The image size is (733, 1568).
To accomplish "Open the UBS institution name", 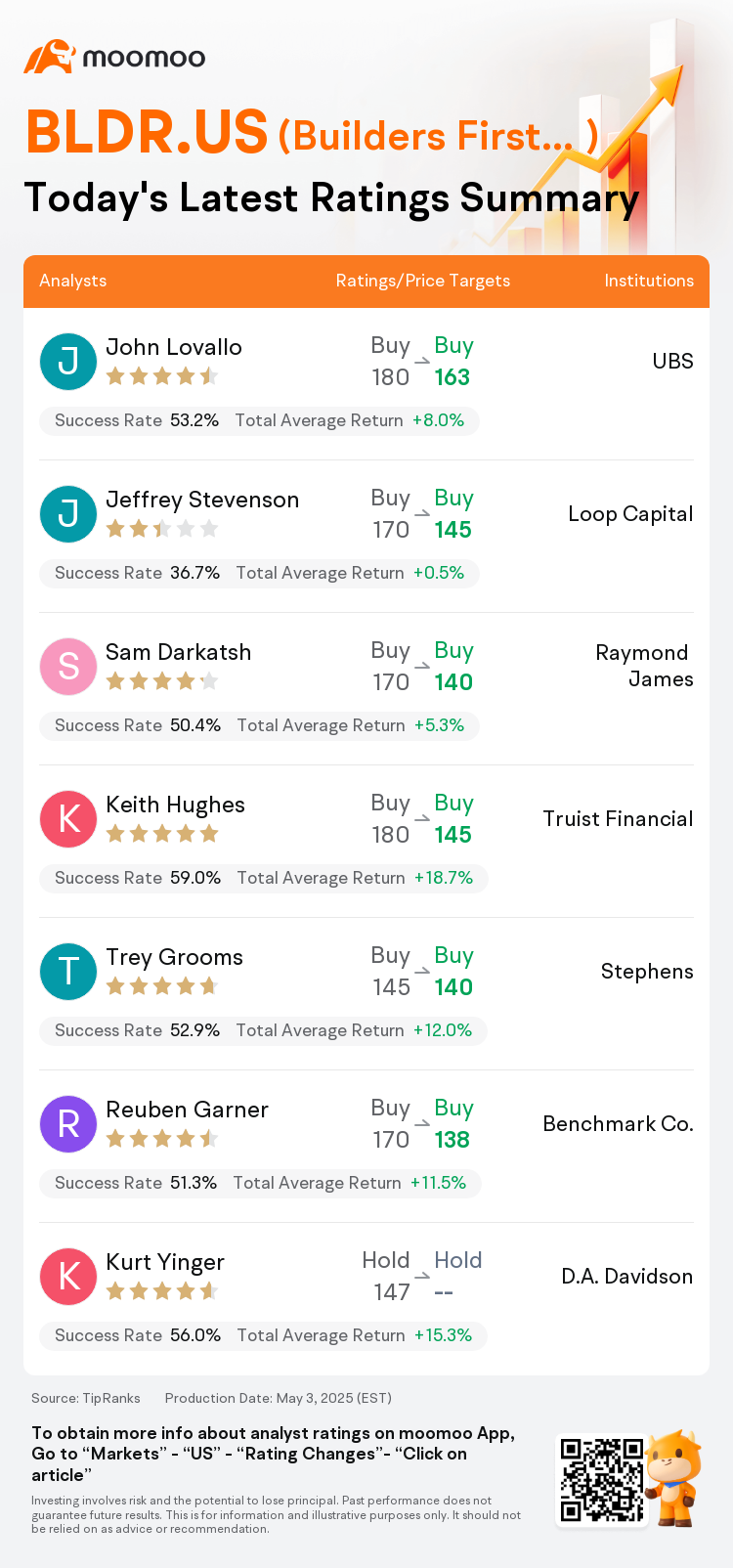I will (x=672, y=361).
